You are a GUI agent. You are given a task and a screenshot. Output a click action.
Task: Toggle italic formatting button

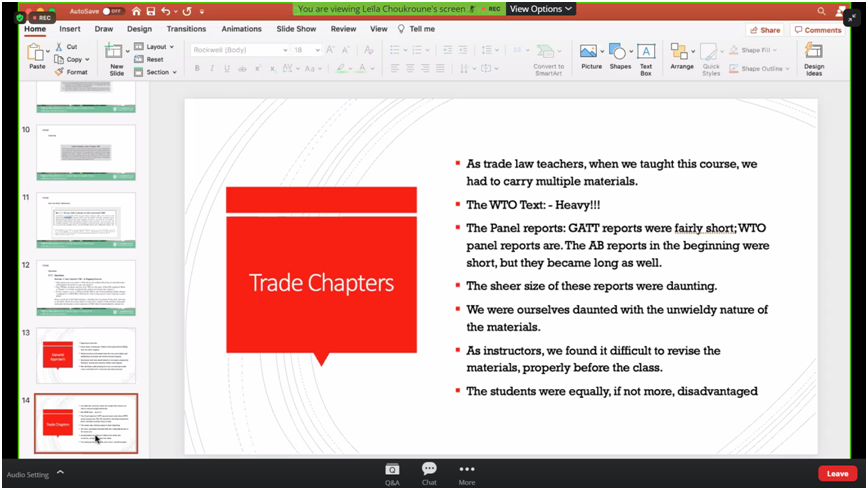(211, 69)
